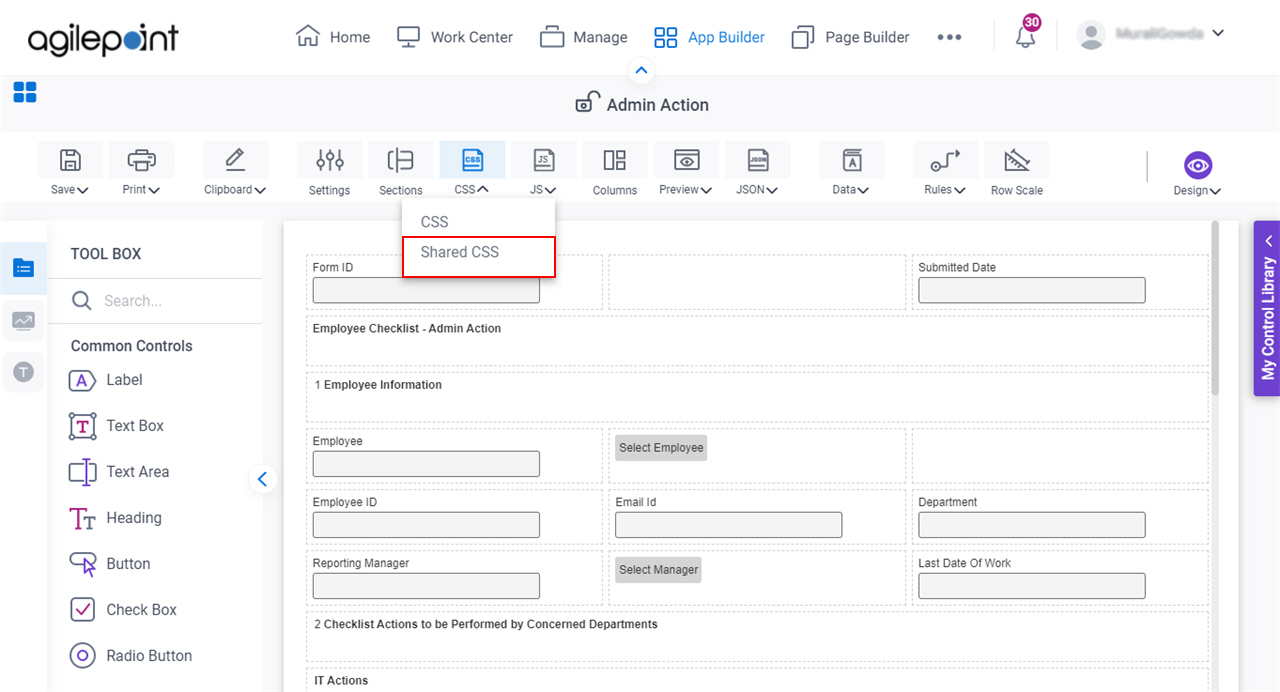Click the apps grid icon
1280x692 pixels.
click(25, 93)
